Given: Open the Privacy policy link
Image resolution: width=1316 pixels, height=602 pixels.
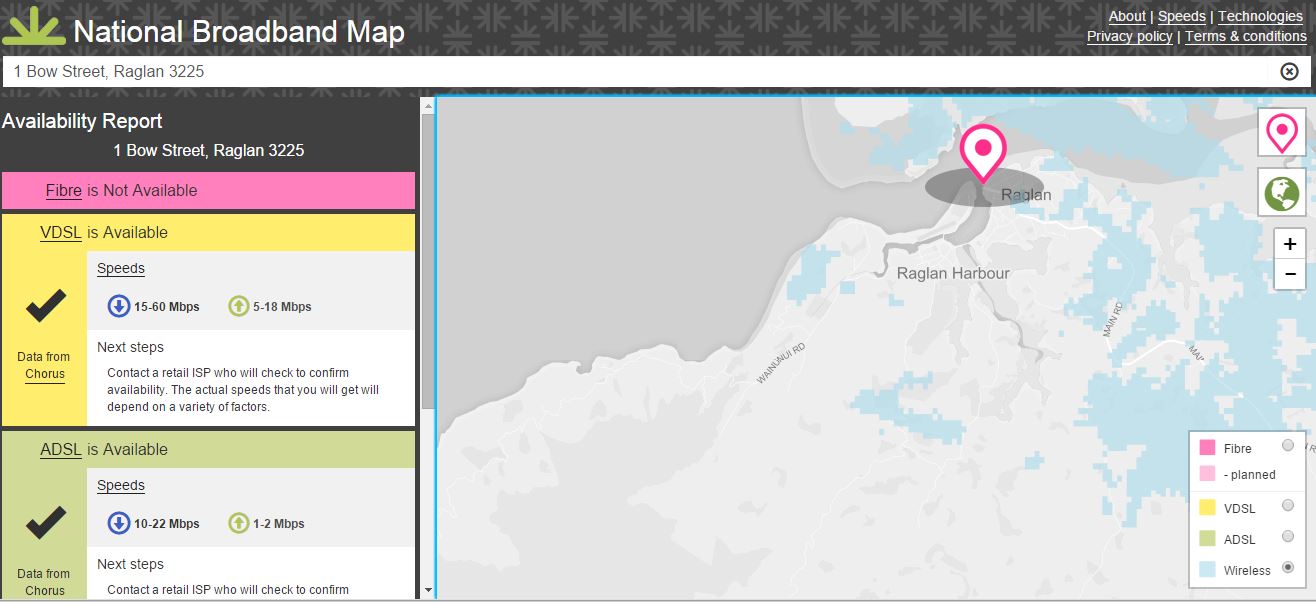Looking at the screenshot, I should [1129, 36].
